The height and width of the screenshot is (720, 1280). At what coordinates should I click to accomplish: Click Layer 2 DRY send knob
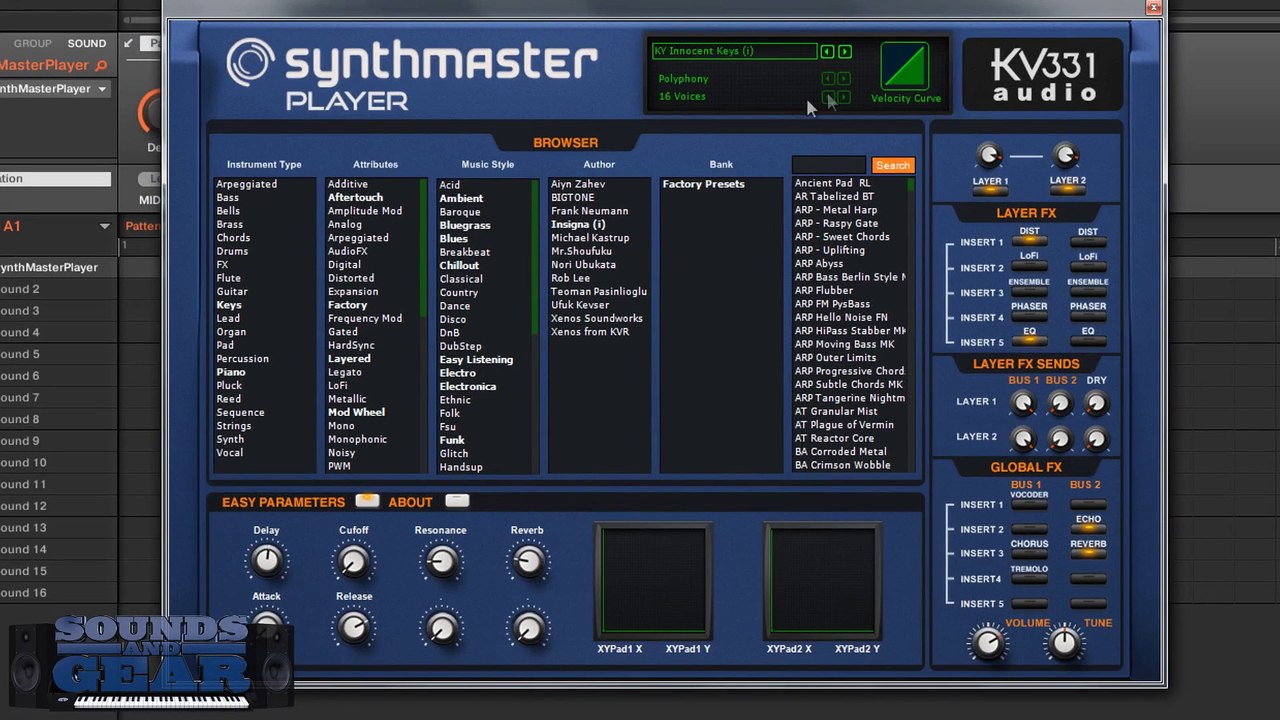(x=1096, y=438)
